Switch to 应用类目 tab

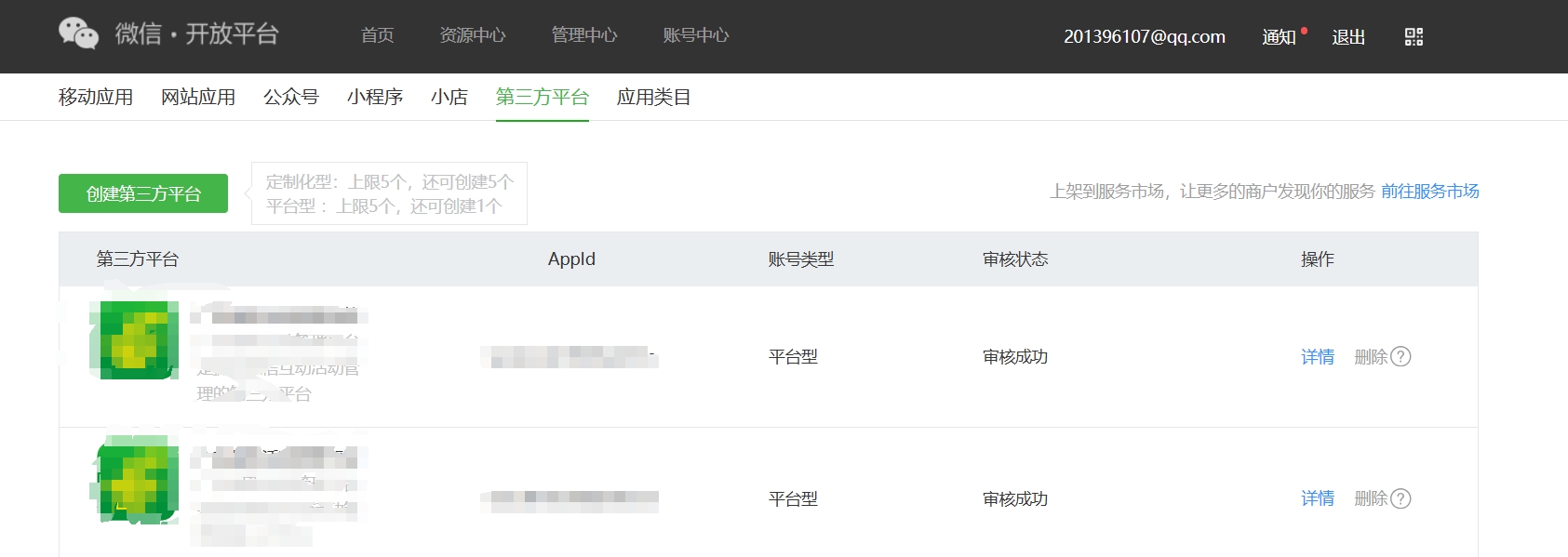coord(654,97)
